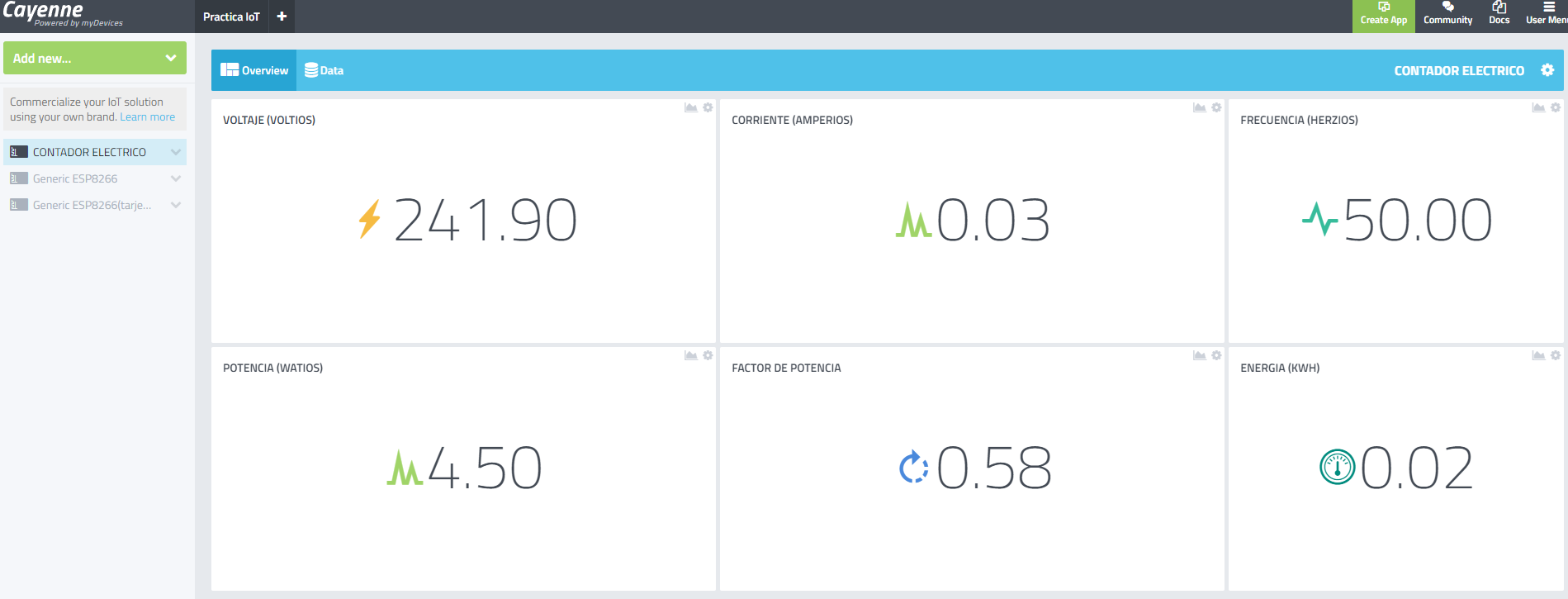Expand Generic ESP8266 device chevron
The height and width of the screenshot is (599, 1568).
click(x=175, y=178)
